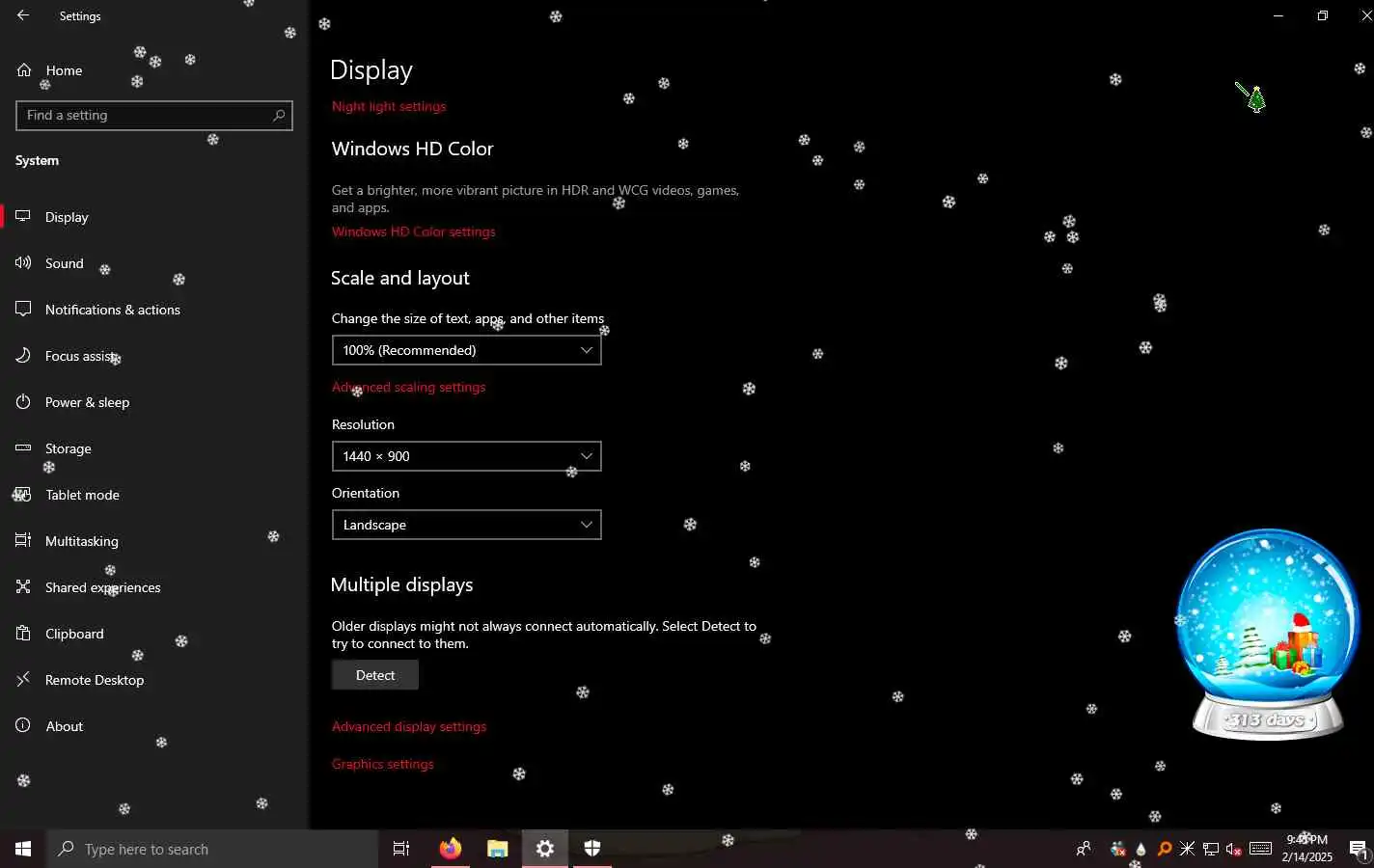This screenshot has width=1374, height=868.
Task: Open the Sound settings section
Action: coord(154,263)
